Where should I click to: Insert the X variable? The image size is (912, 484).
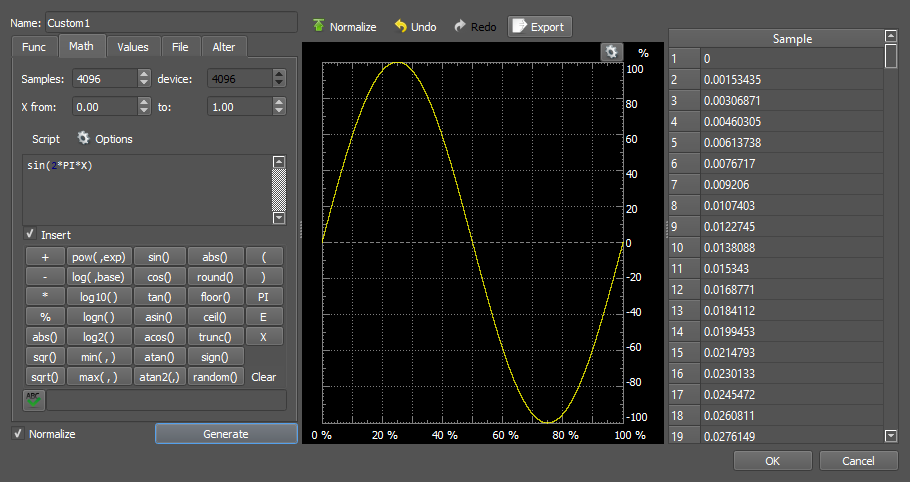click(263, 337)
